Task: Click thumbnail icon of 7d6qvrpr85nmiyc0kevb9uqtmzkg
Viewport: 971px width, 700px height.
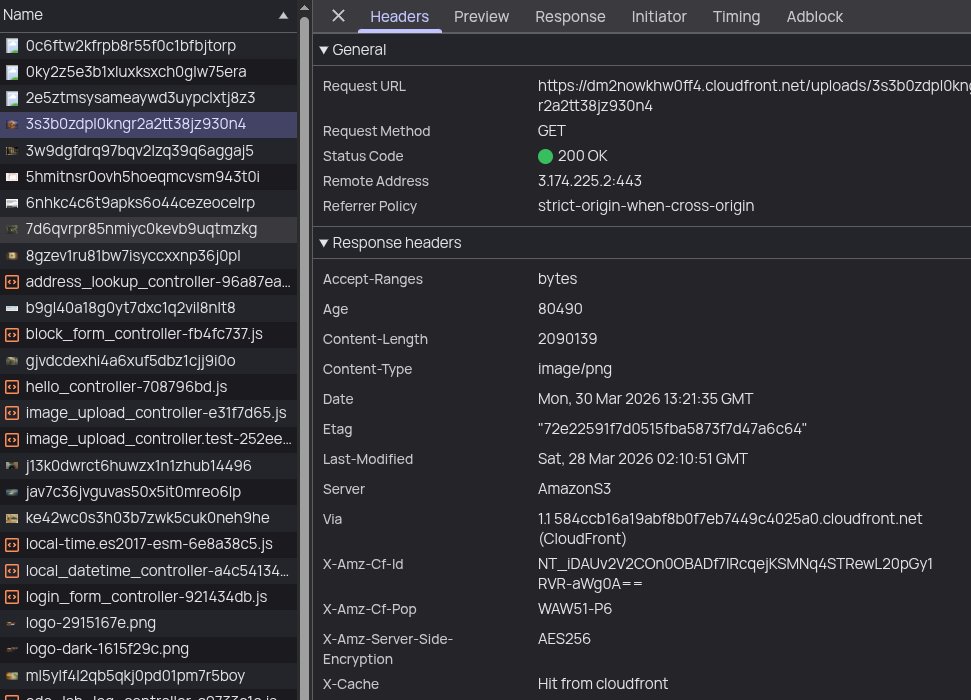Action: pos(12,229)
